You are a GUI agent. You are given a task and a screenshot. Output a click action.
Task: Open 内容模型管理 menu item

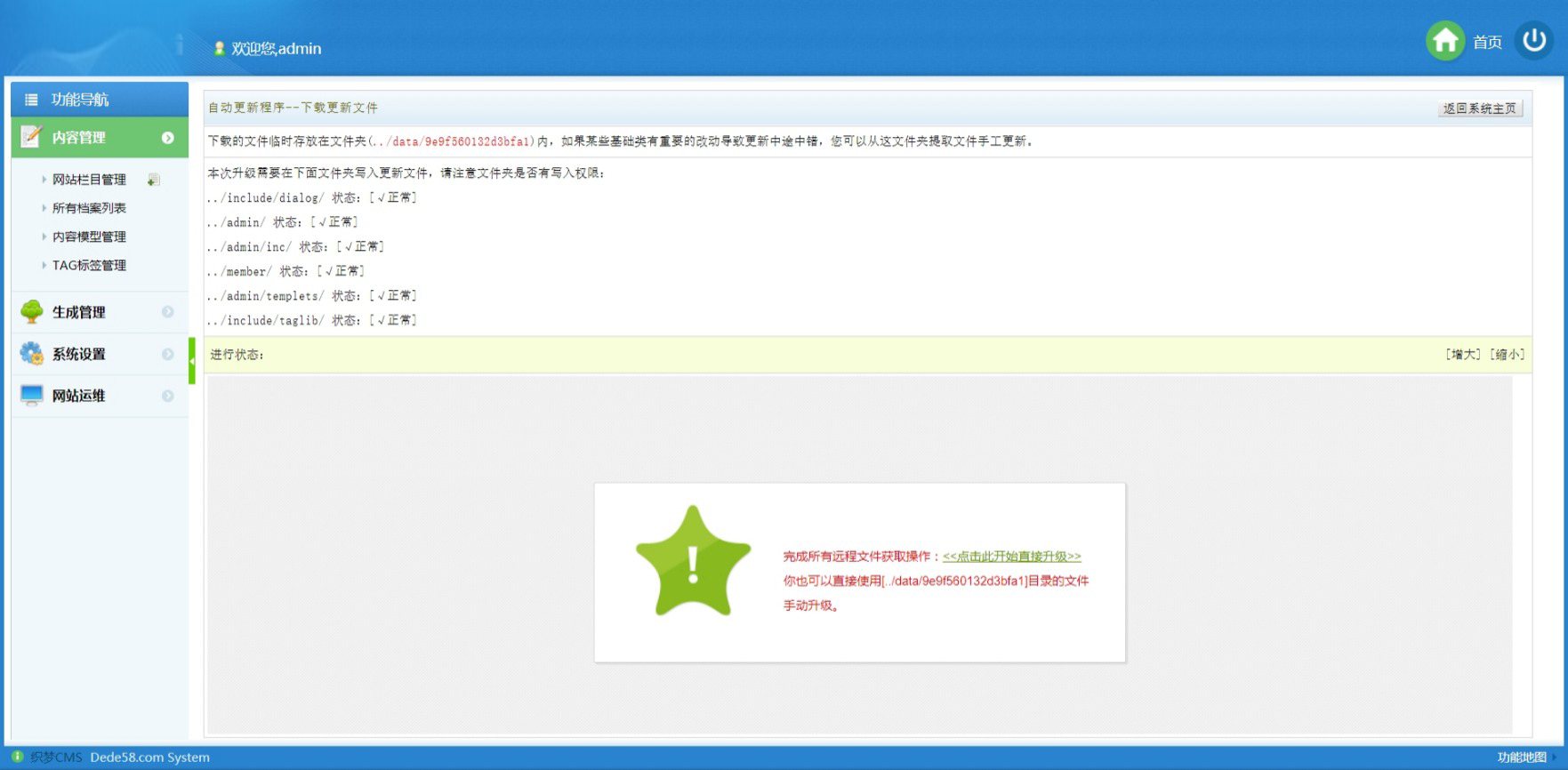[89, 237]
